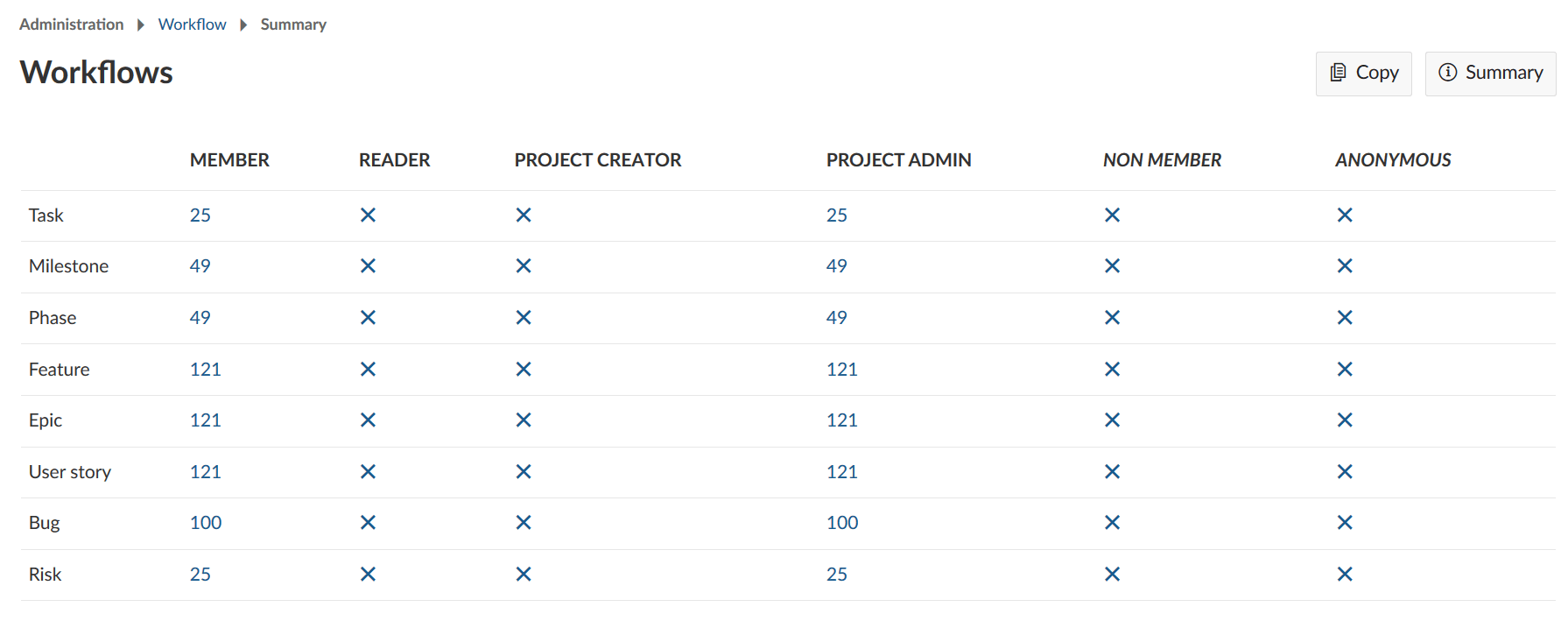Open the 25 transitions link for Task Member
Screen dimensions: 1568x642
[200, 215]
